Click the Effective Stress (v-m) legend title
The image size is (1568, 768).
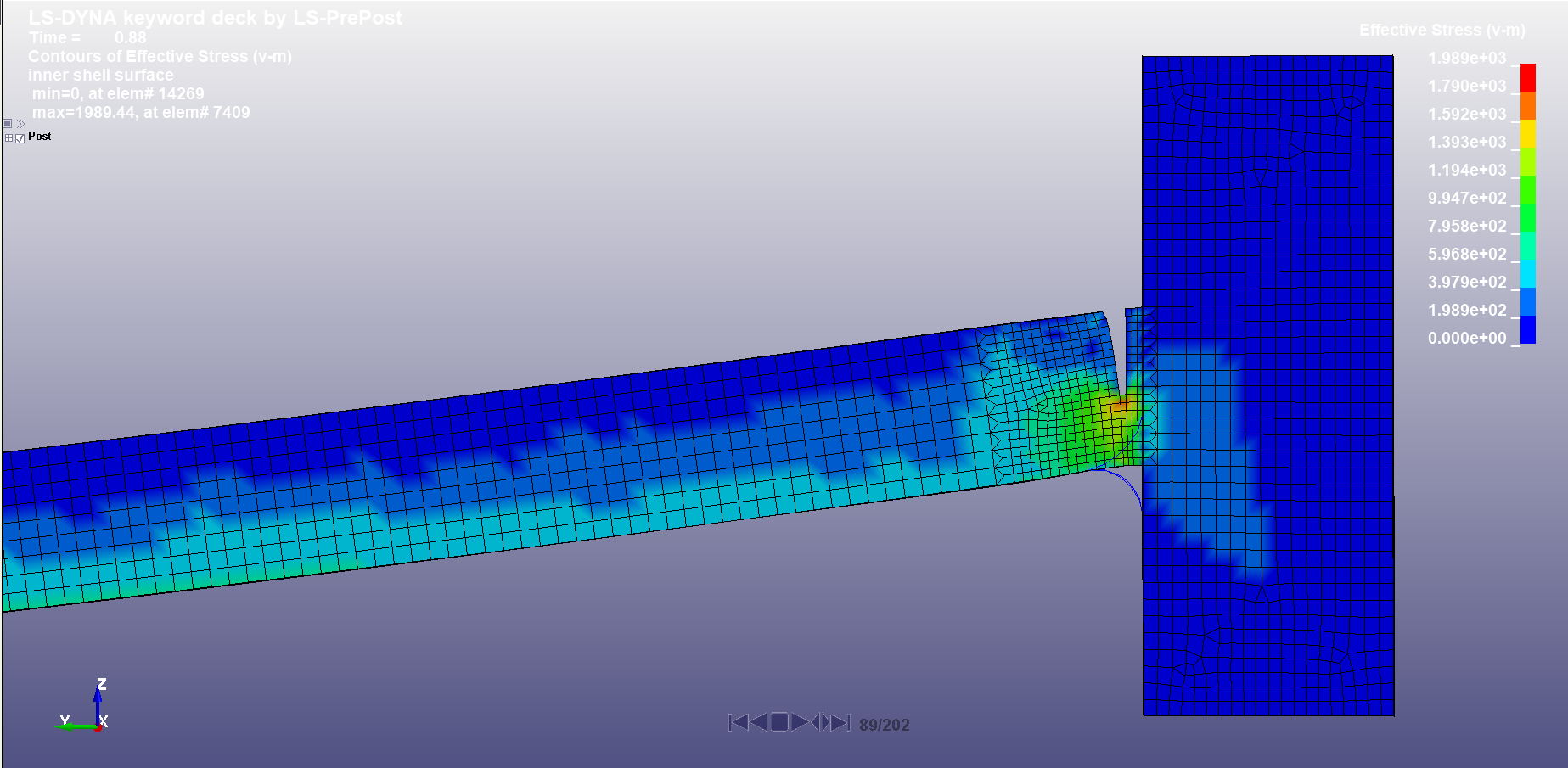coord(1442,31)
